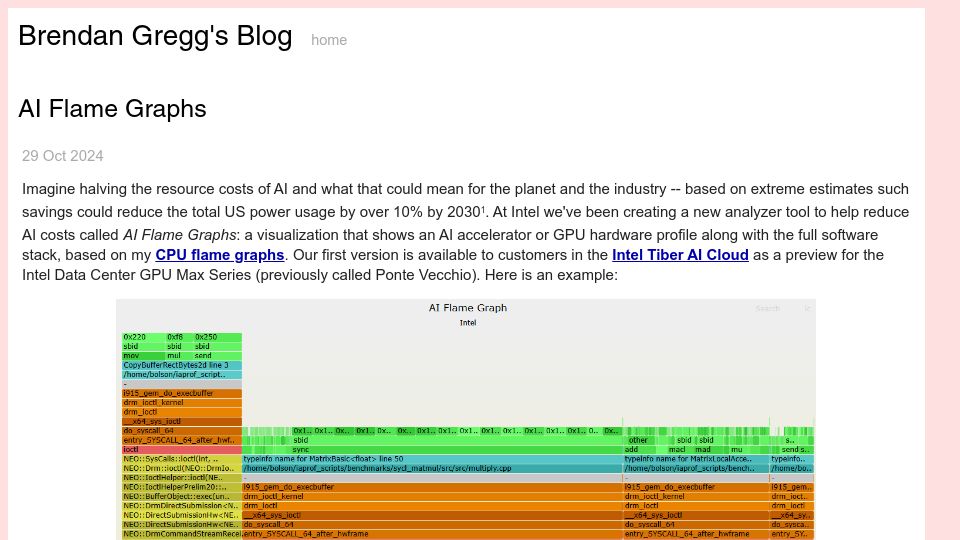Select the NEO::SysCalls::ioctl frame
The width and height of the screenshot is (960, 540).
(182, 459)
